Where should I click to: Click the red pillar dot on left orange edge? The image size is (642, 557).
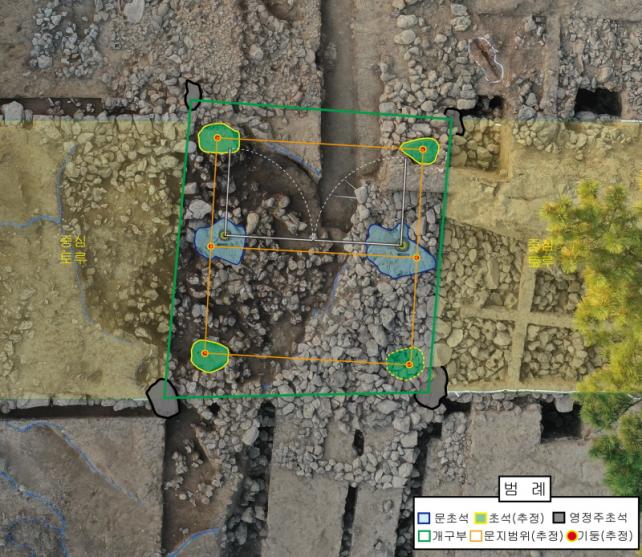click(211, 246)
